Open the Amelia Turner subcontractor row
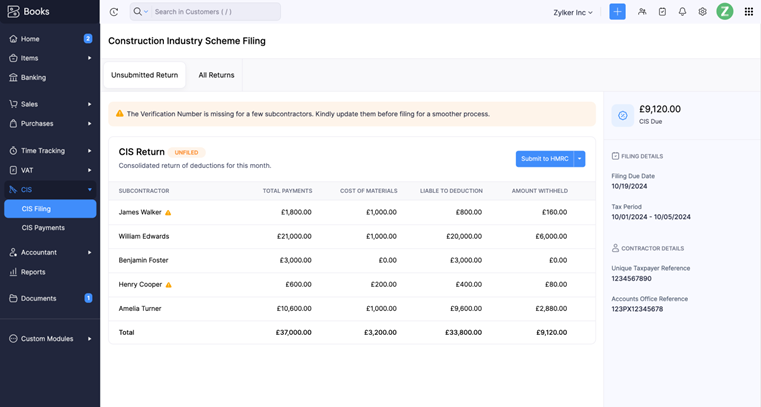The height and width of the screenshot is (407, 761). point(352,309)
